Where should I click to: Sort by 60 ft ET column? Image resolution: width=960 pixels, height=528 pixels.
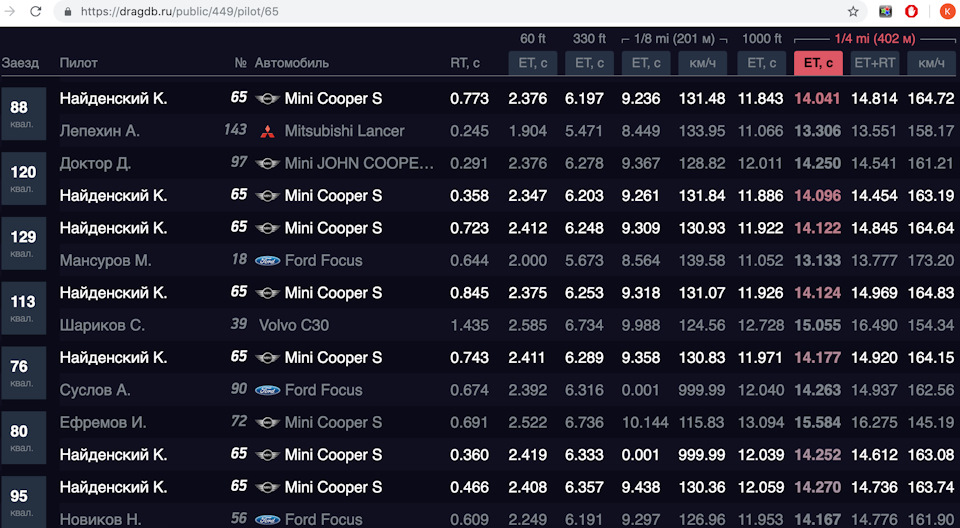532,63
